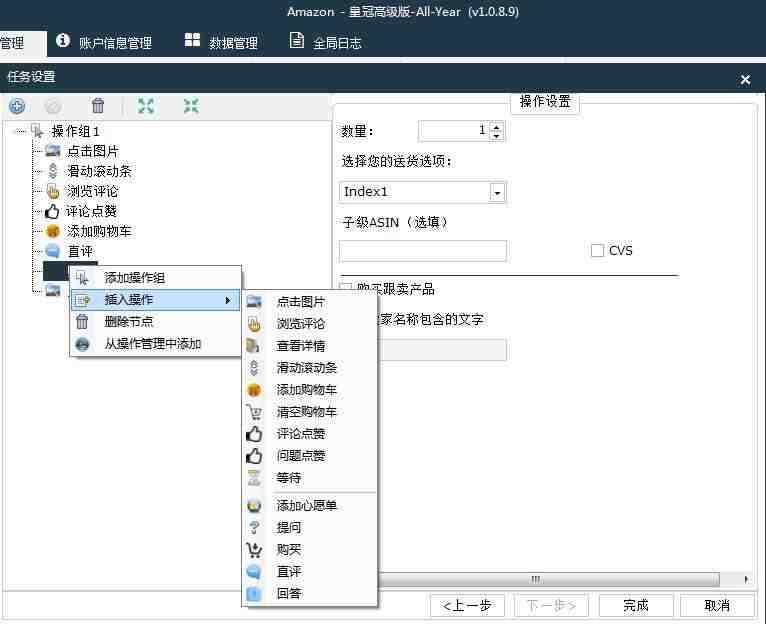Select 添加购物车 in the insert submenu
Screen dimensions: 766x624
tap(310, 389)
